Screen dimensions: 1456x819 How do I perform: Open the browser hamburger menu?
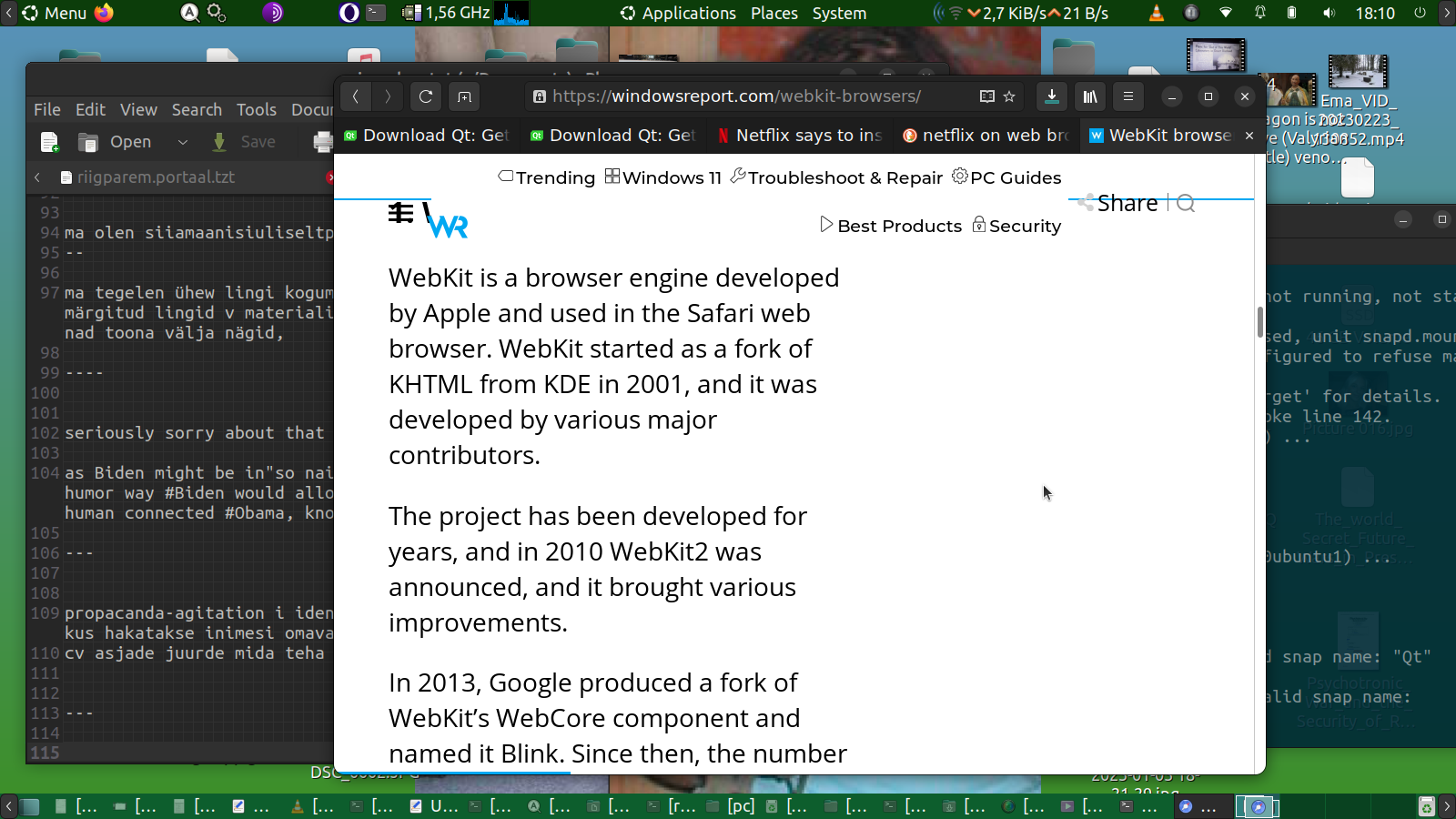1128,96
